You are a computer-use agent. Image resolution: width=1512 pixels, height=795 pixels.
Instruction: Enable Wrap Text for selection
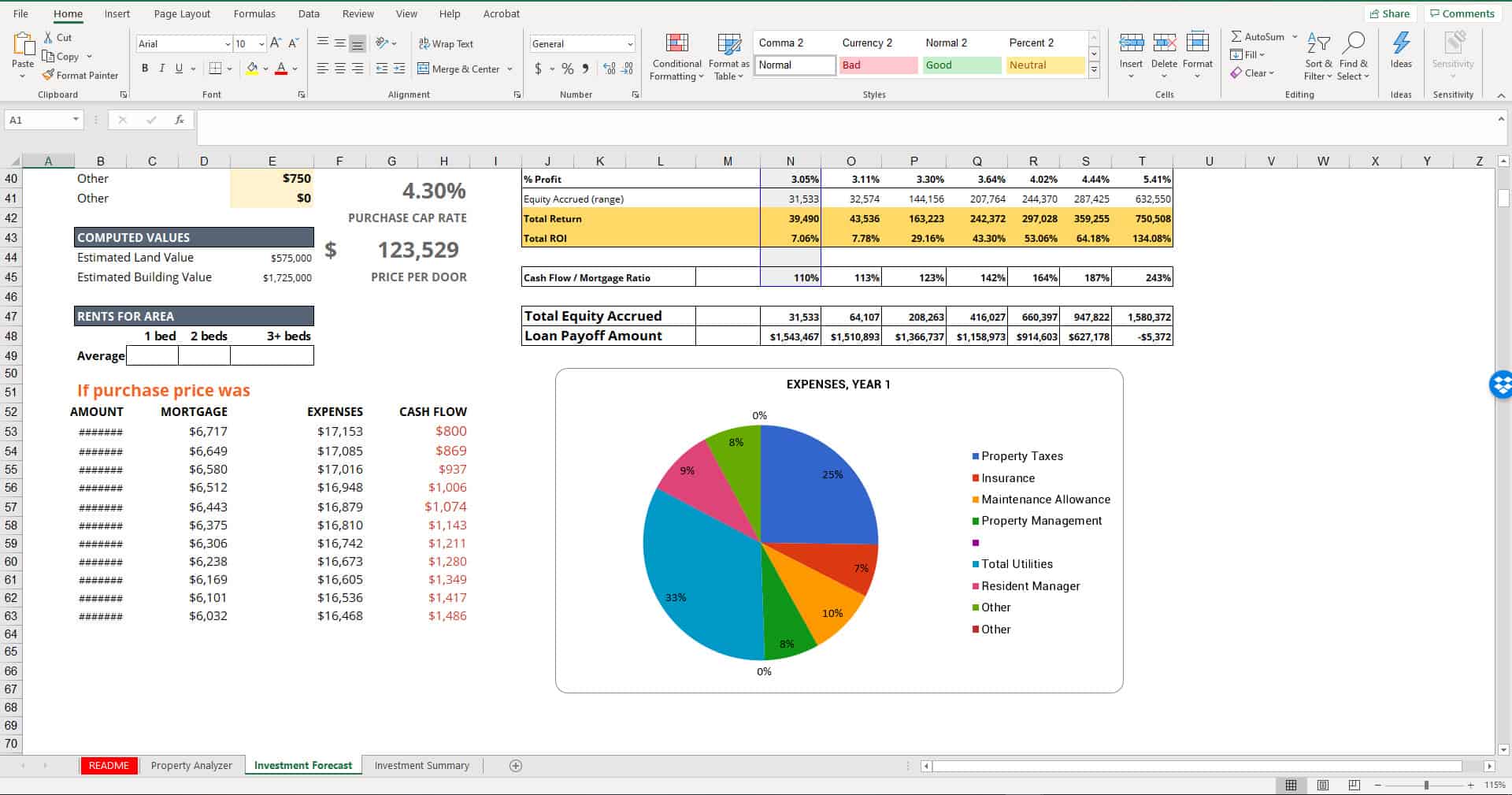point(446,43)
